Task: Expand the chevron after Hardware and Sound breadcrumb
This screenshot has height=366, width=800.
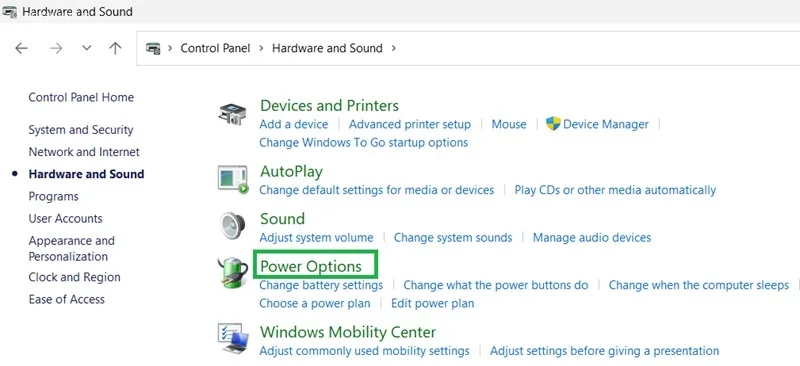Action: (x=393, y=48)
